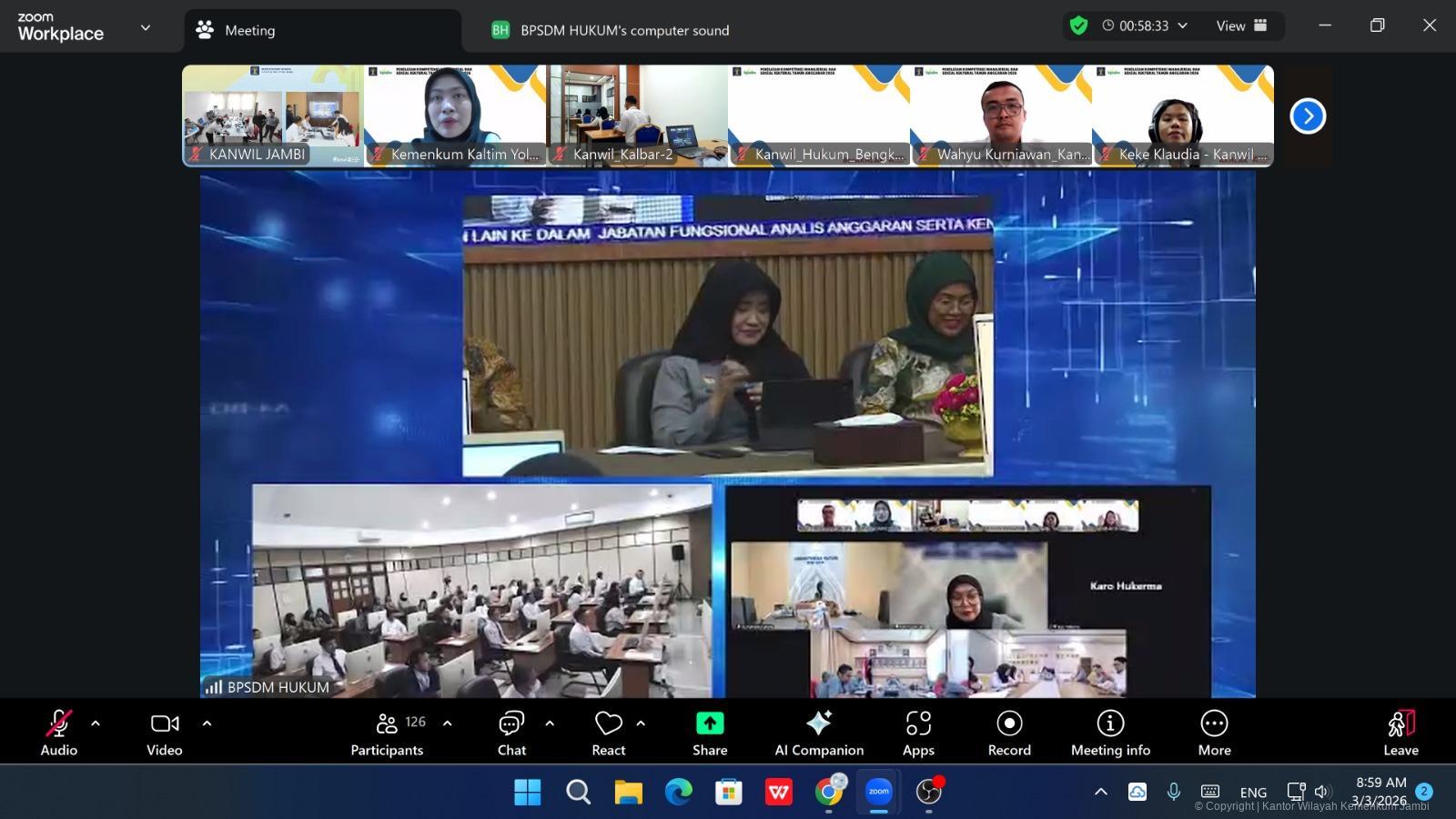The image size is (1456, 819).
Task: Open the Zoom Workplace dropdown chevron
Action: [x=146, y=27]
